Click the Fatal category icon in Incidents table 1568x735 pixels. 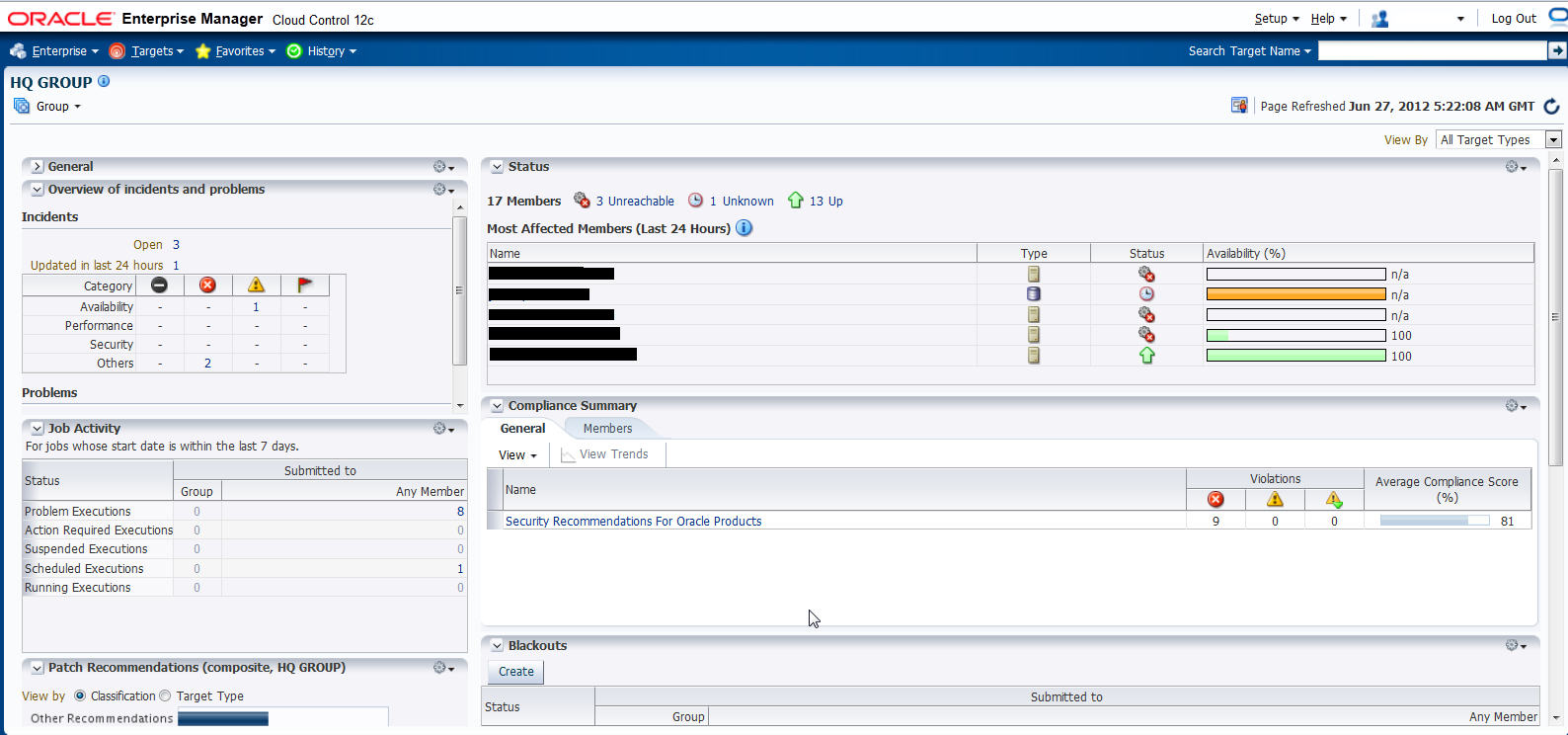[x=159, y=286]
